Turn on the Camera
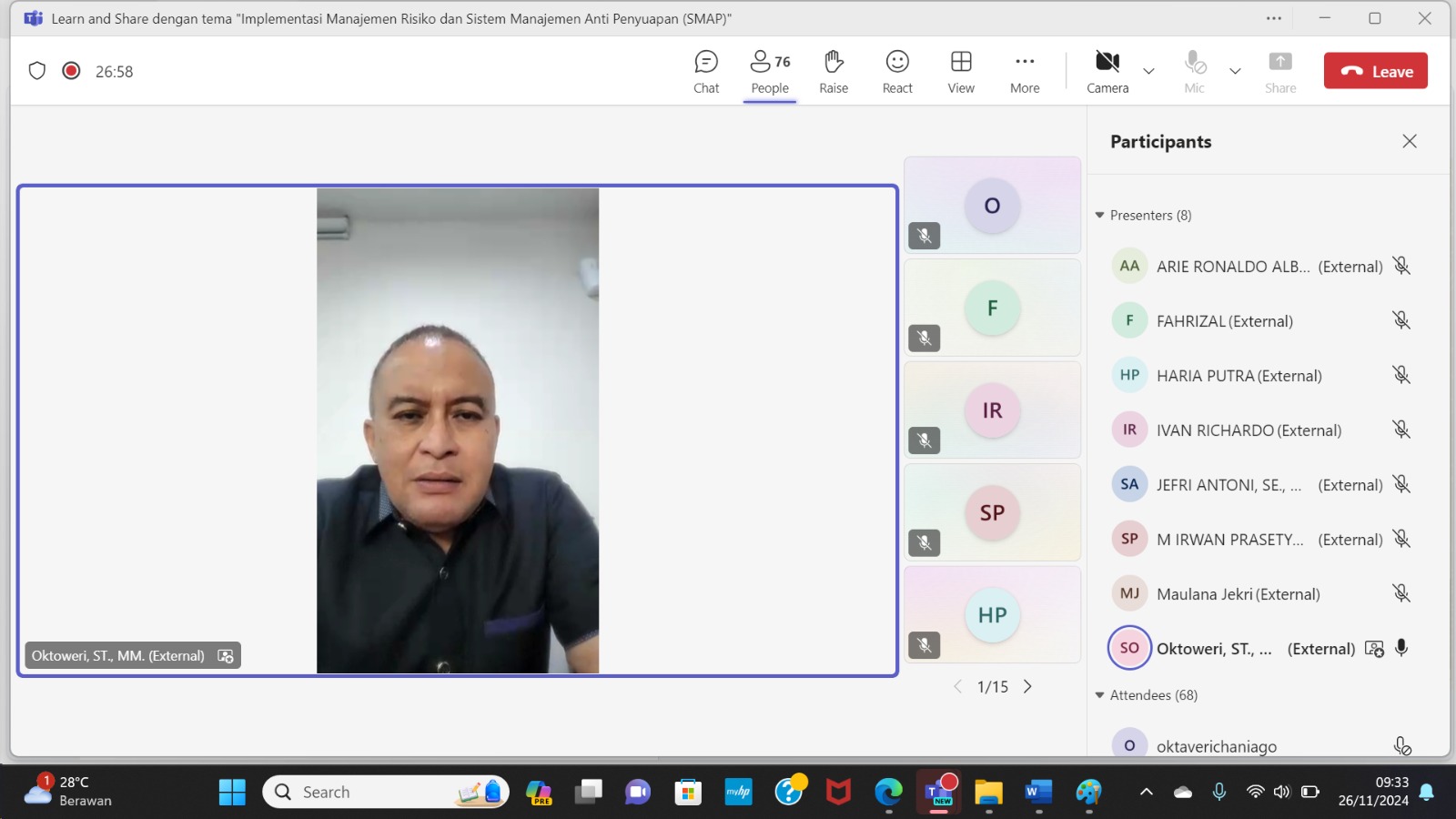 (1107, 71)
